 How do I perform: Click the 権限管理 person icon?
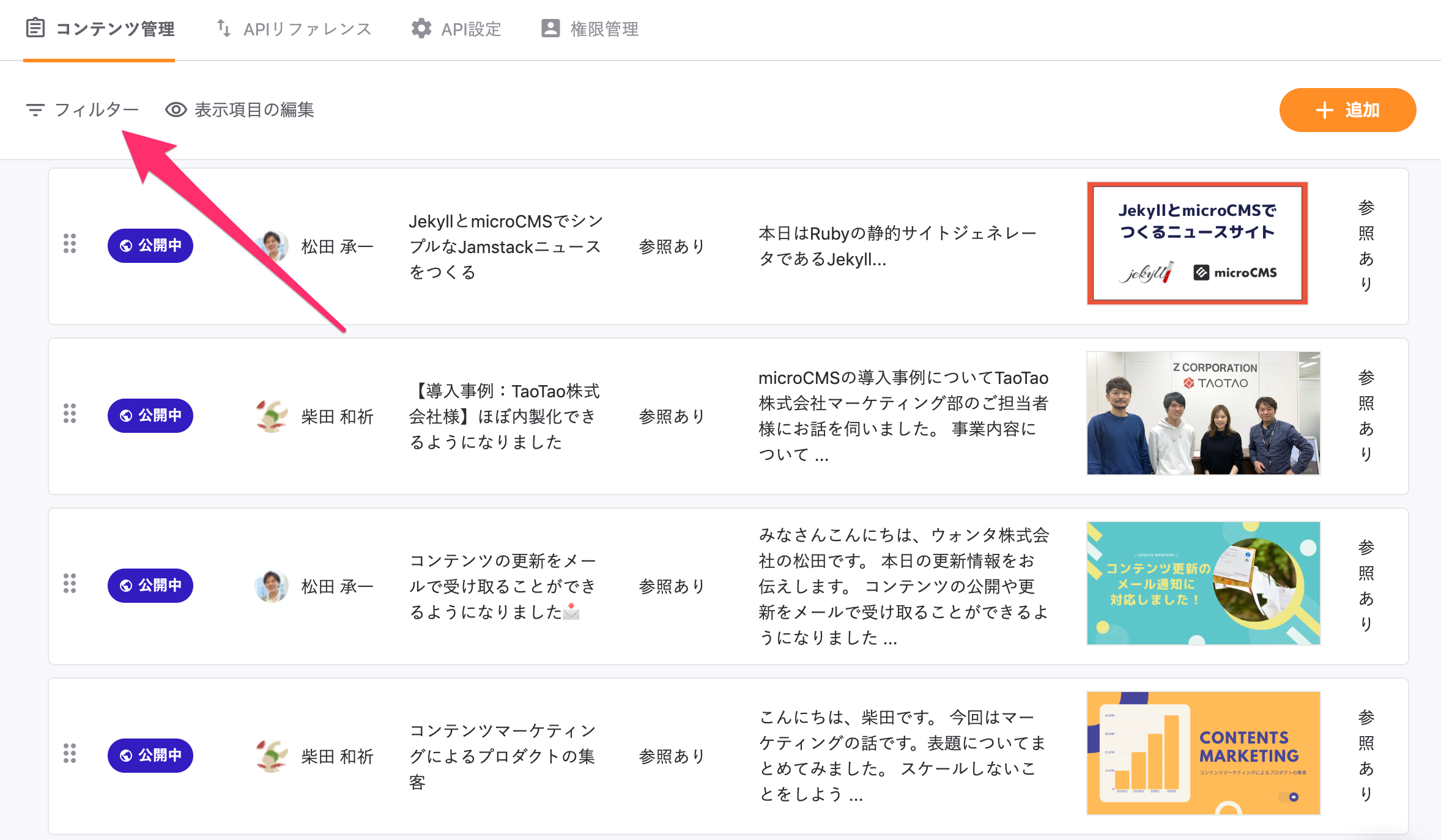[x=550, y=29]
